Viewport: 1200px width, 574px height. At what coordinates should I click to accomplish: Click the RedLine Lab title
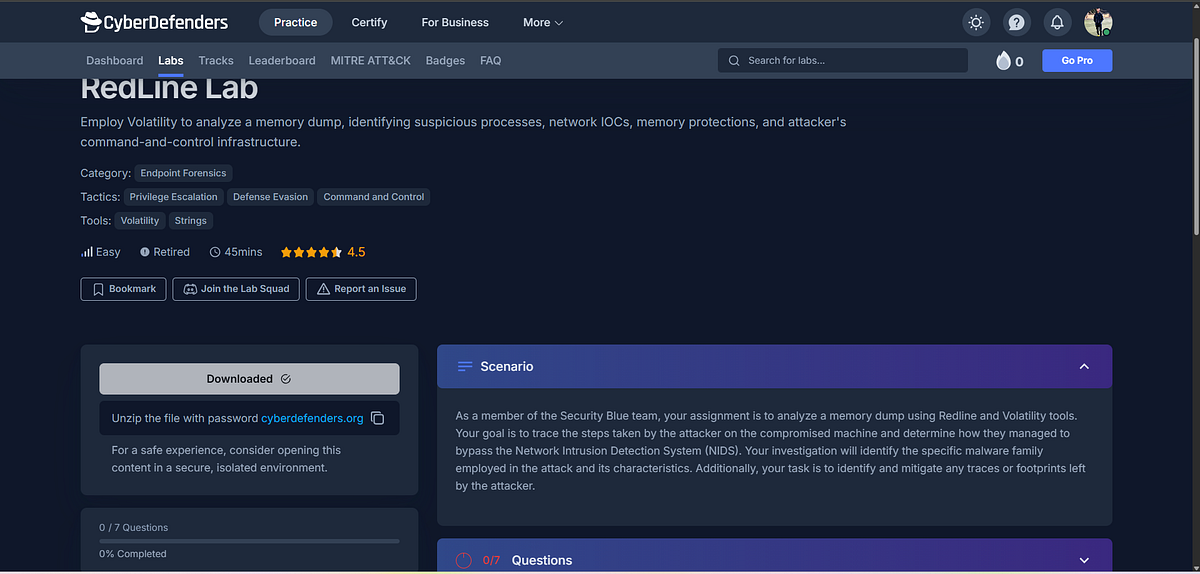pos(169,89)
